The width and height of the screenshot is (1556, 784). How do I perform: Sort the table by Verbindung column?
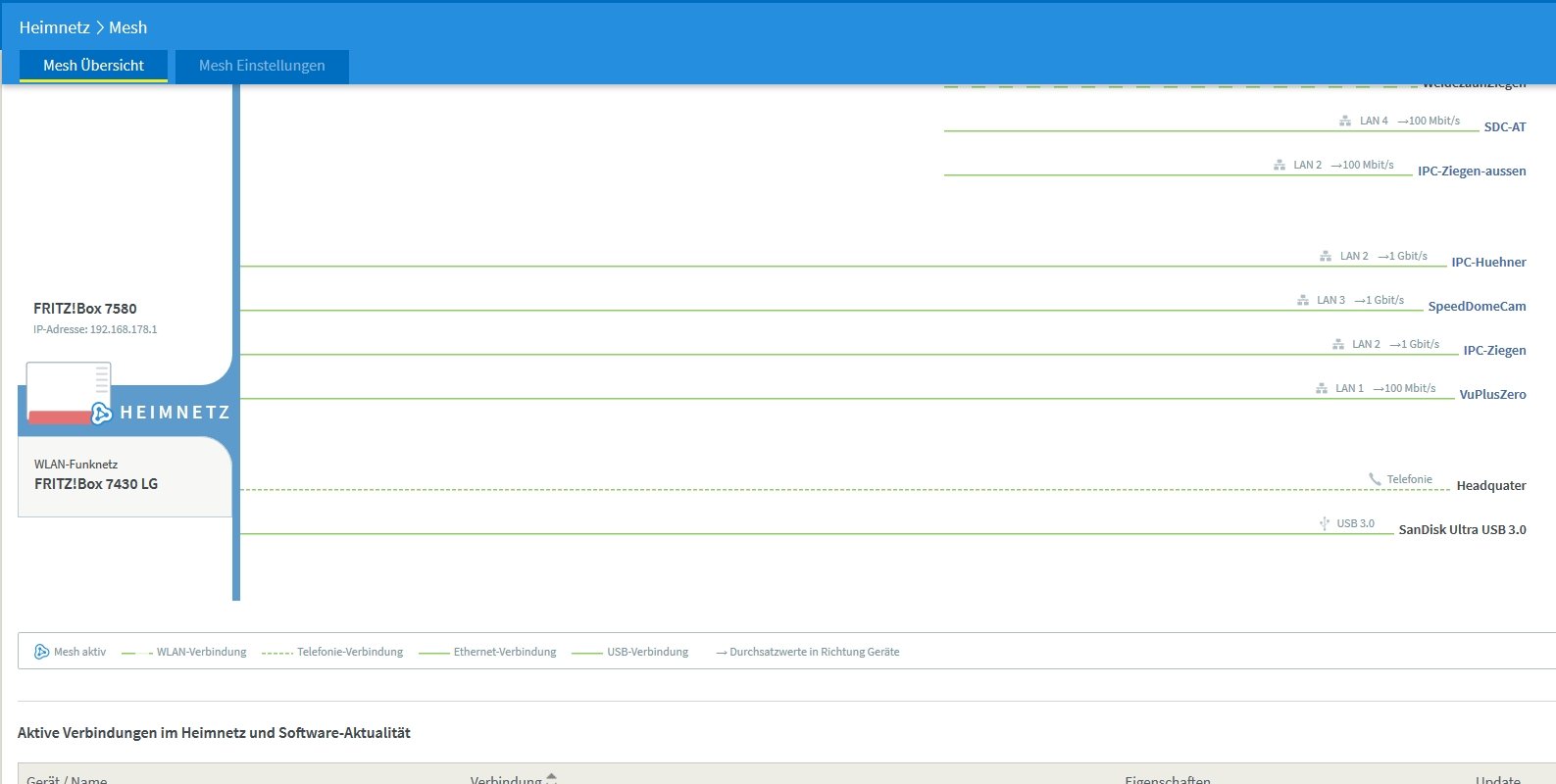click(514, 779)
